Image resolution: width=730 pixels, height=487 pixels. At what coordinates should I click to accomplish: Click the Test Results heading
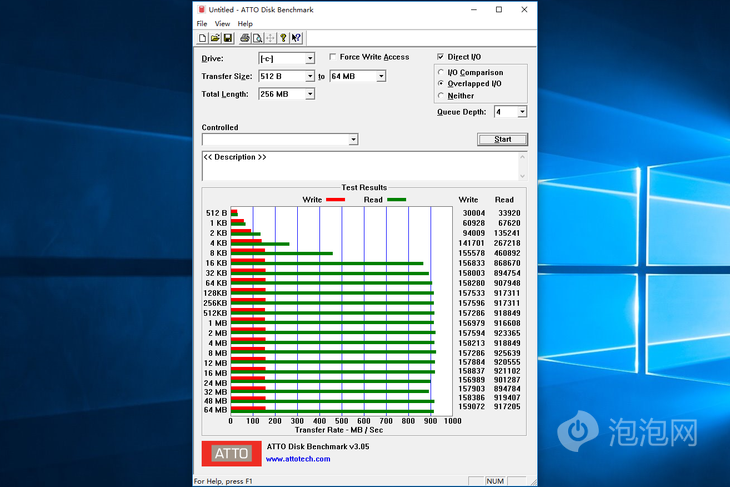point(364,187)
